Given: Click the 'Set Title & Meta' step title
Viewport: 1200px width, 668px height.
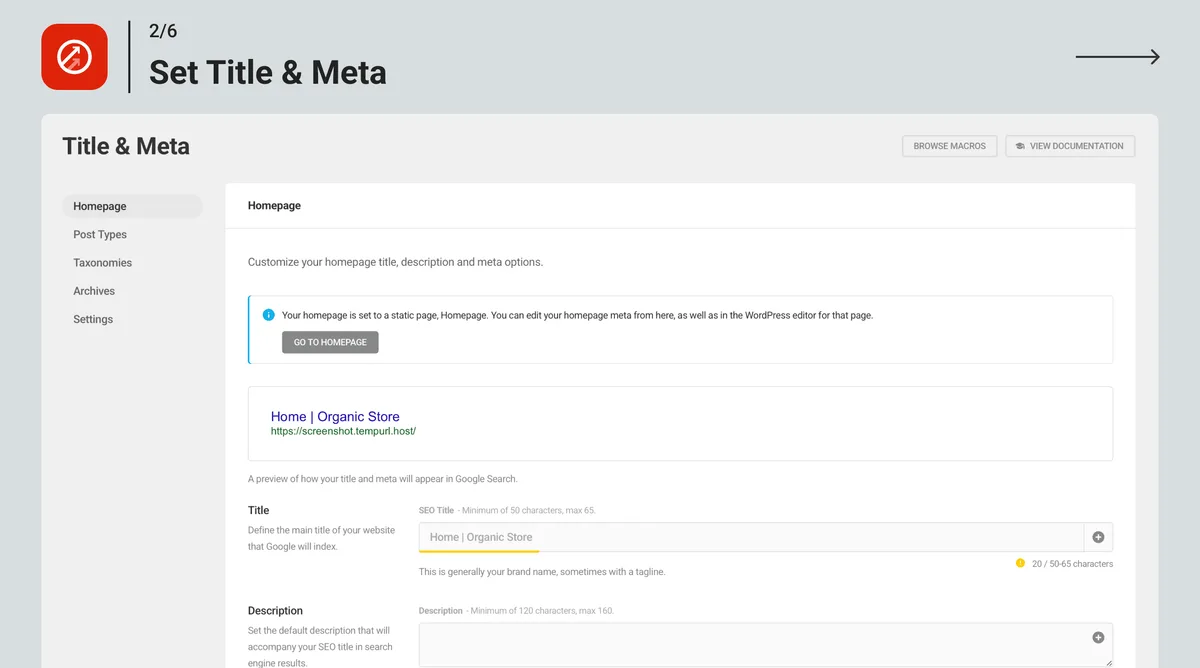Looking at the screenshot, I should tap(267, 72).
